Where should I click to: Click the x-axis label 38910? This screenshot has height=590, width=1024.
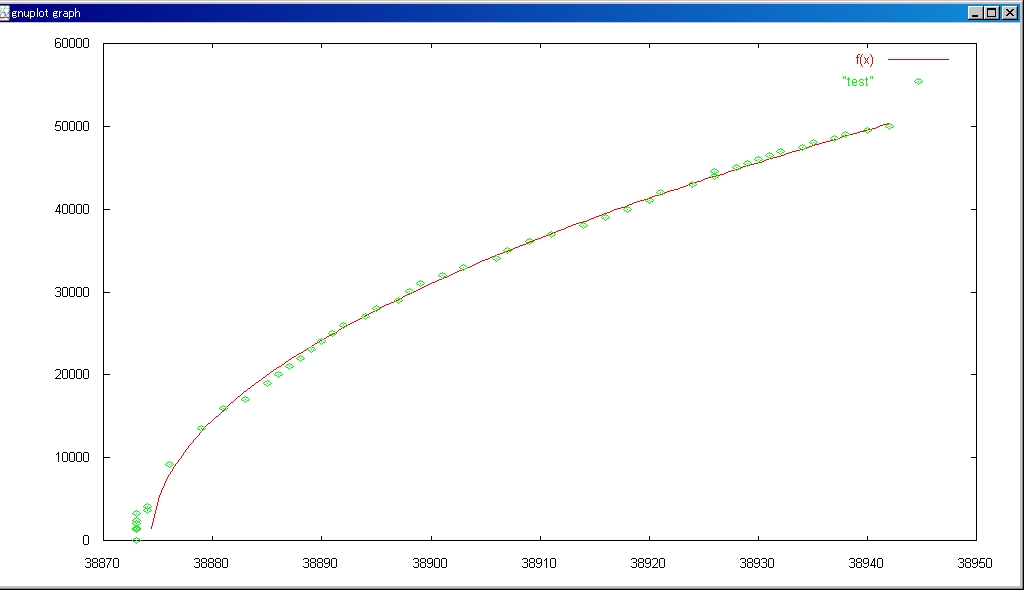[x=539, y=563]
